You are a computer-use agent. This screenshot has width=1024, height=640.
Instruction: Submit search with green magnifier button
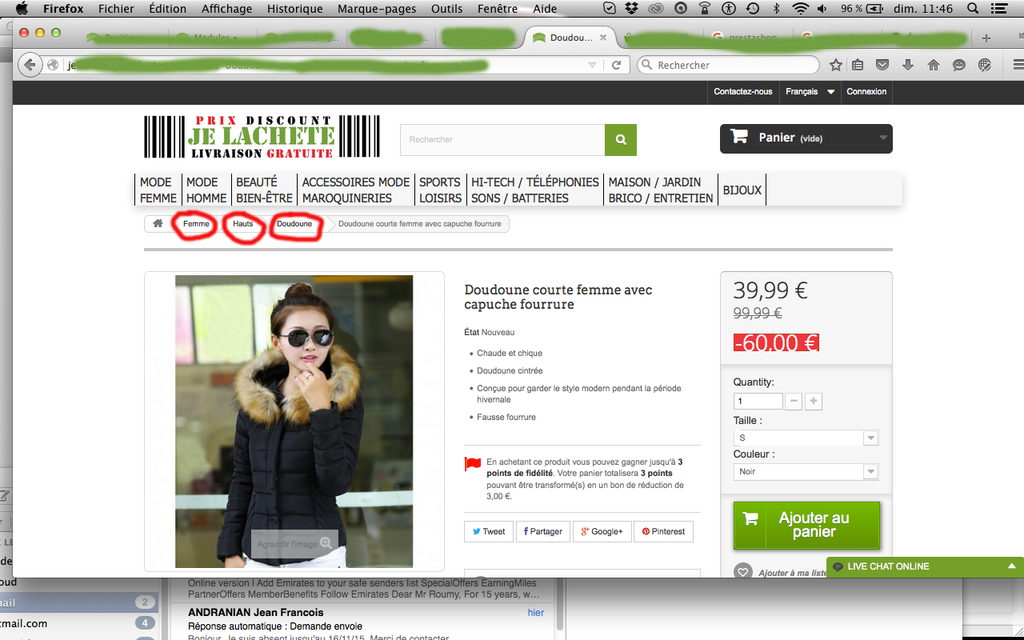click(620, 139)
